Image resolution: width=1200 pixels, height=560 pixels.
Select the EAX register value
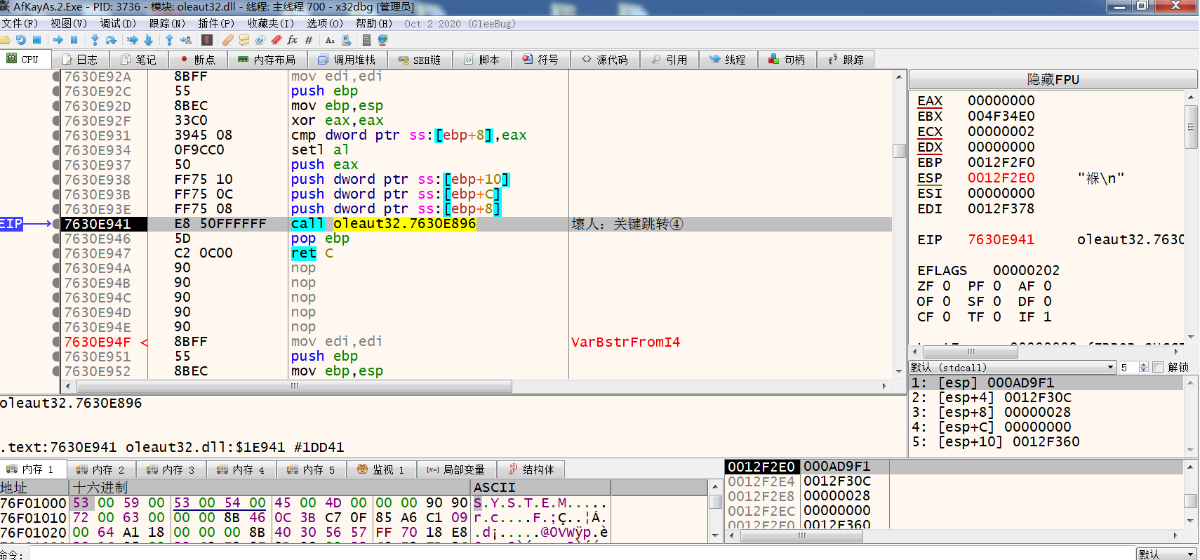[x=1001, y=101]
